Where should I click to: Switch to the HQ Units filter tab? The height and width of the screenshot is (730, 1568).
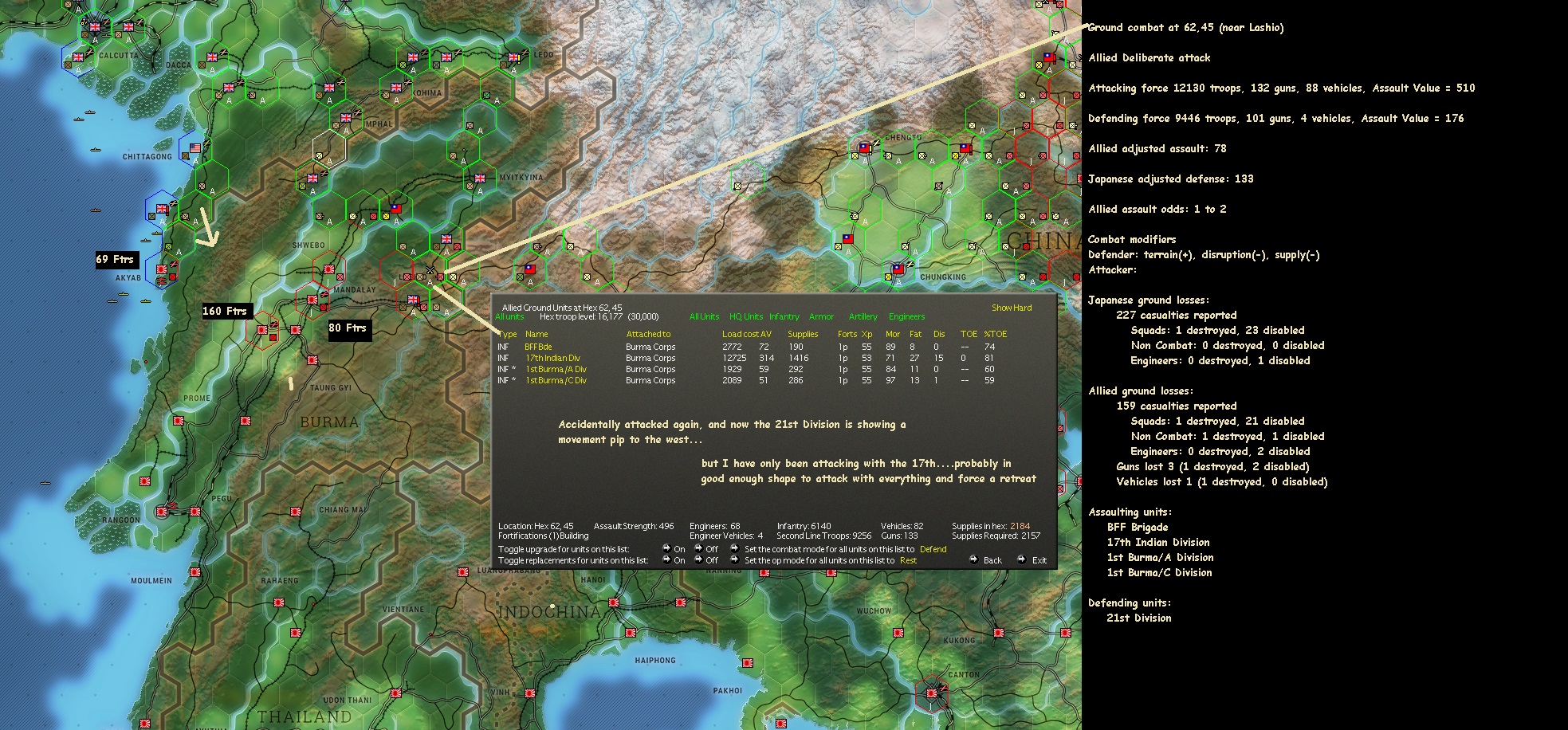(746, 316)
